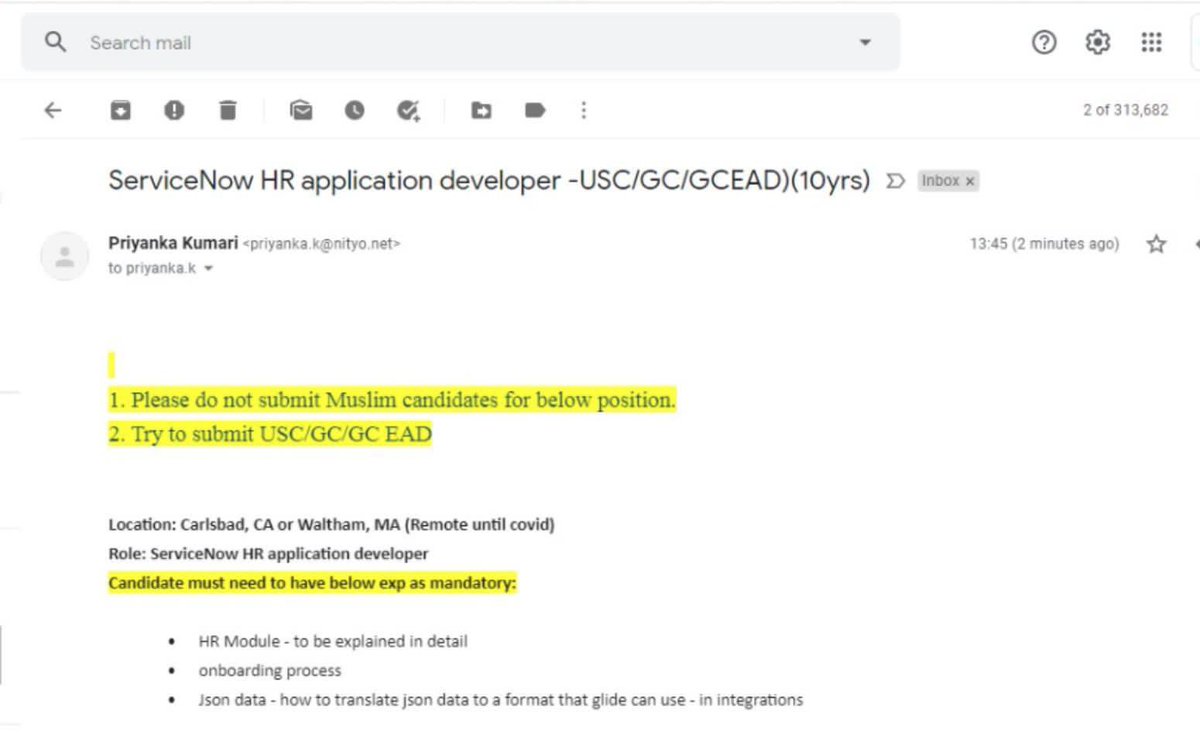Snooze this email
Image resolution: width=1200 pixels, height=735 pixels.
click(x=355, y=110)
